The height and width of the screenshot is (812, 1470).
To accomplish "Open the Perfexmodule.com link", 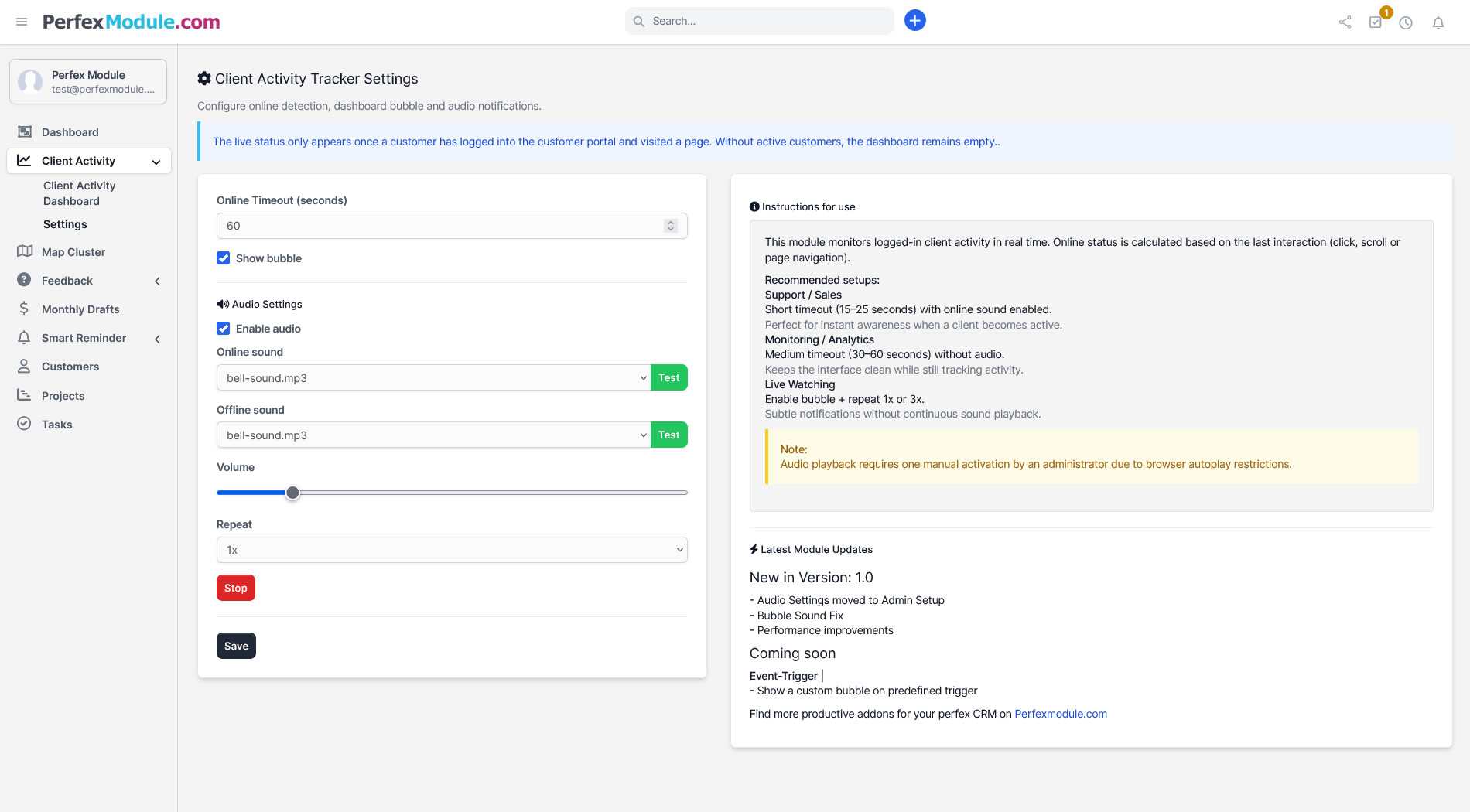I will 1060,713.
